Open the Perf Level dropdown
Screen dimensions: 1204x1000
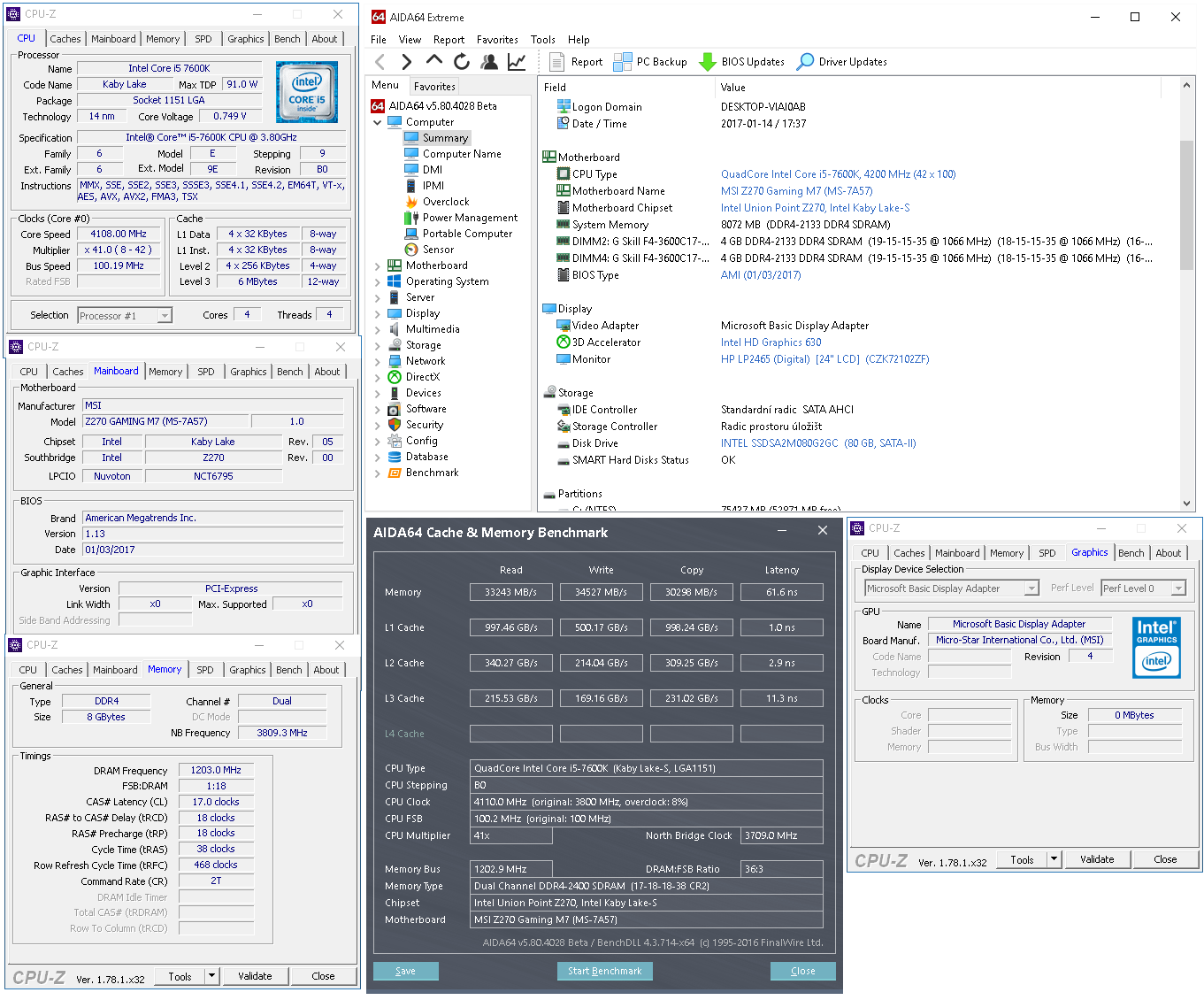pyautogui.click(x=1178, y=588)
